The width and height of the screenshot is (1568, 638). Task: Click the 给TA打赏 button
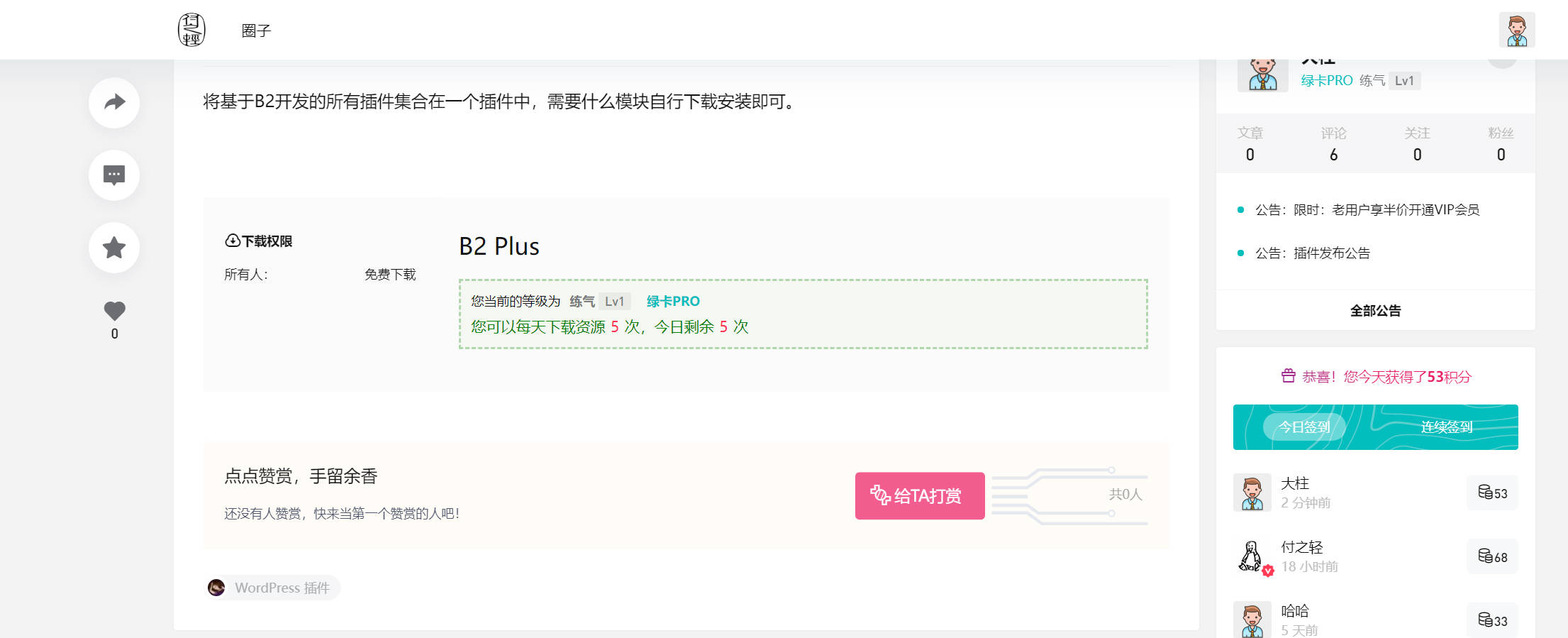[919, 495]
